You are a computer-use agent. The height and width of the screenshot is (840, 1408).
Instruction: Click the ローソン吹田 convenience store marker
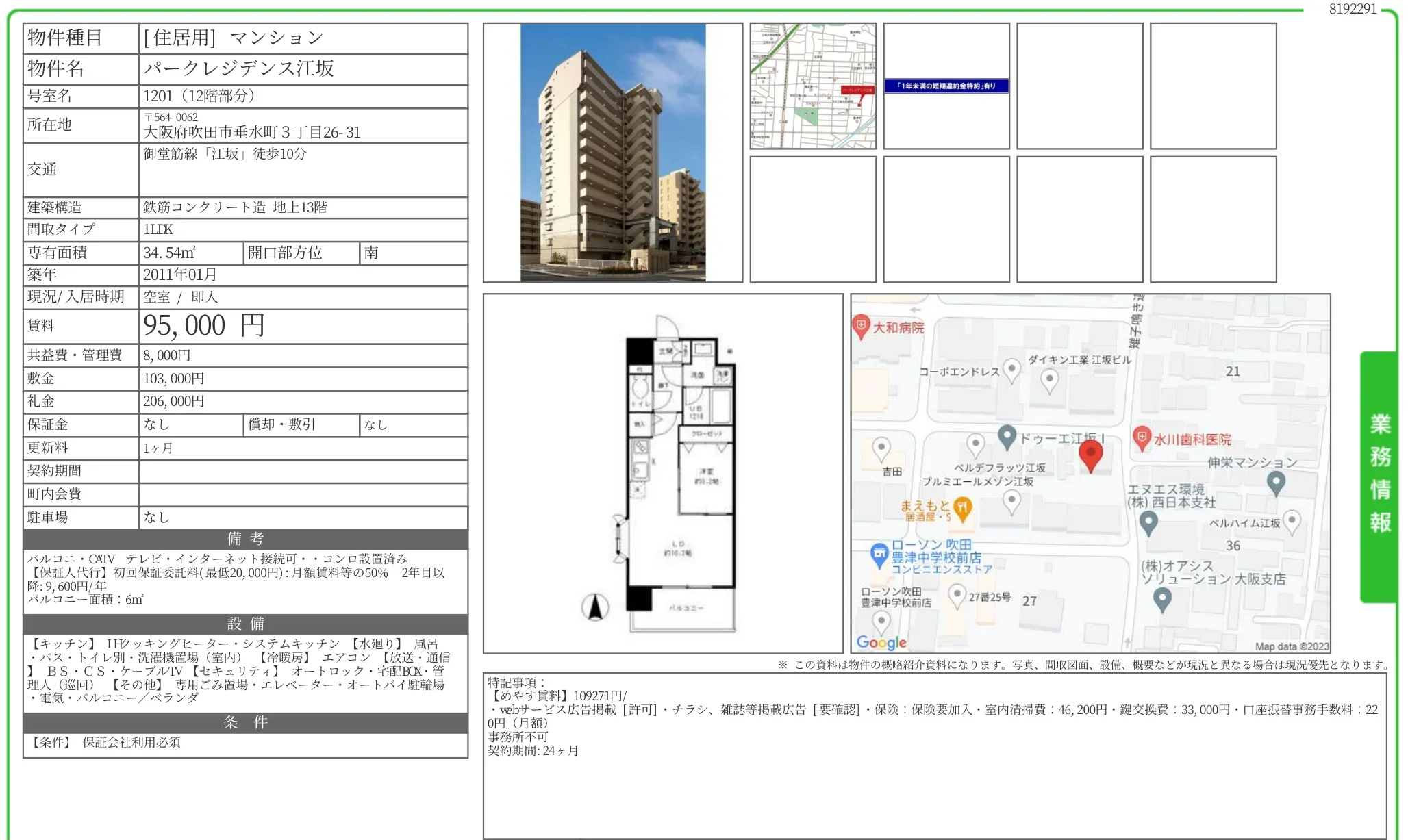(879, 555)
